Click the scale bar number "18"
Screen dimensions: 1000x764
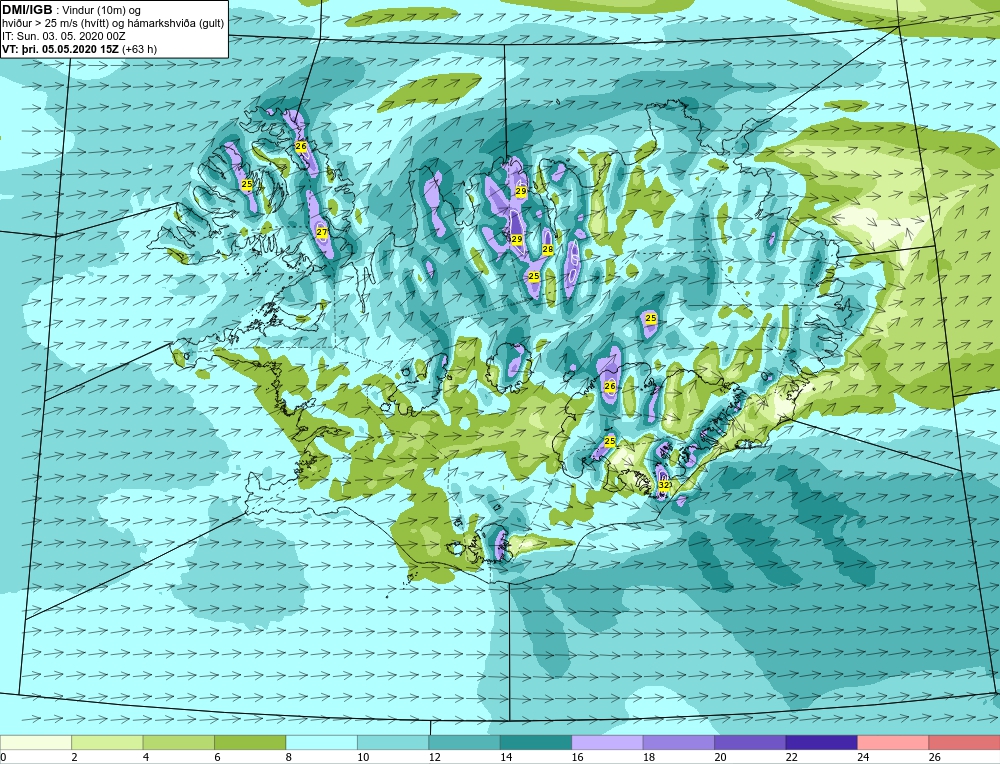point(649,757)
